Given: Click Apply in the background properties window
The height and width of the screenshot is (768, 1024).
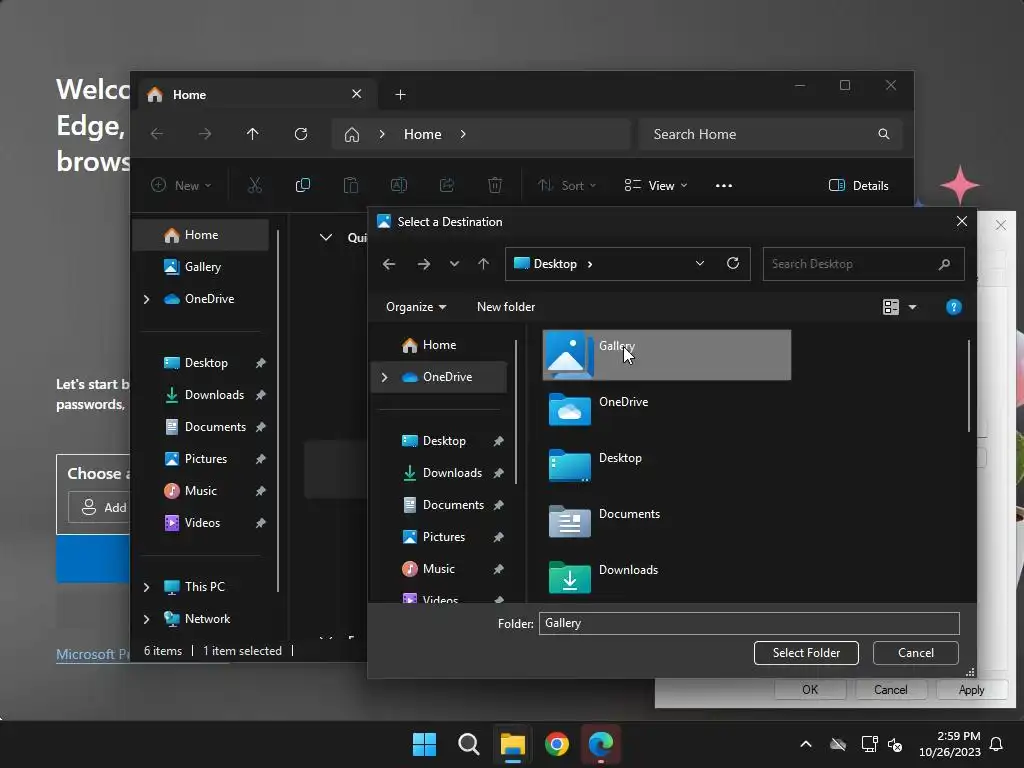Looking at the screenshot, I should click(x=971, y=690).
